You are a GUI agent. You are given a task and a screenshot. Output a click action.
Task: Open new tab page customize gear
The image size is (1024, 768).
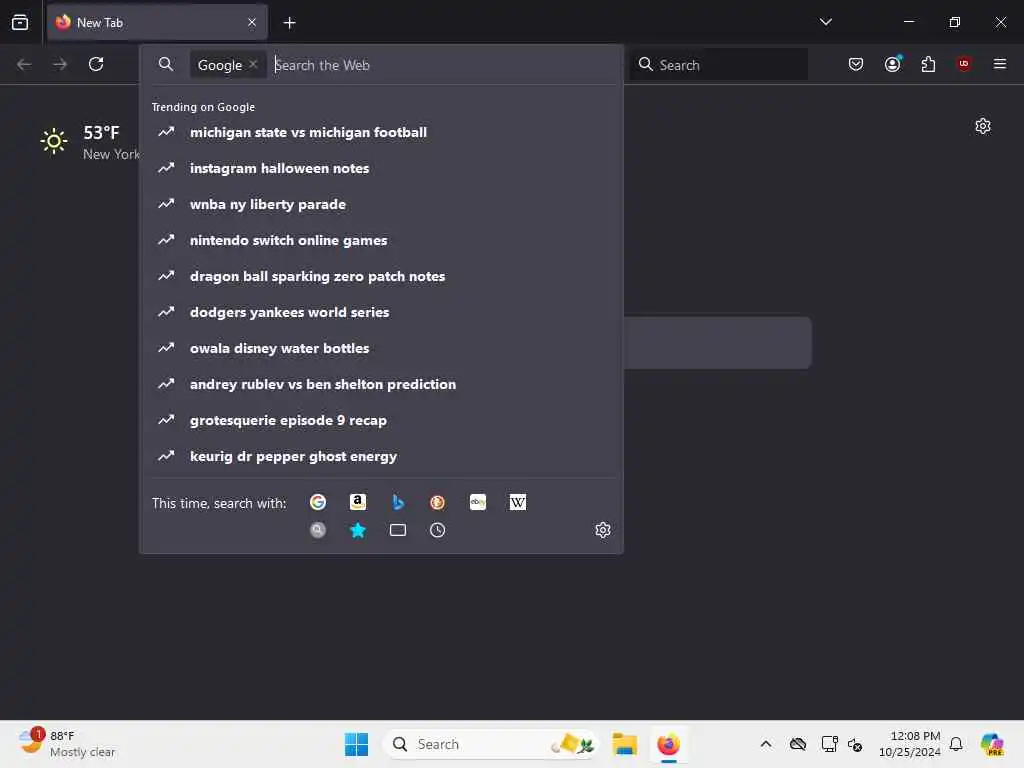pyautogui.click(x=983, y=126)
